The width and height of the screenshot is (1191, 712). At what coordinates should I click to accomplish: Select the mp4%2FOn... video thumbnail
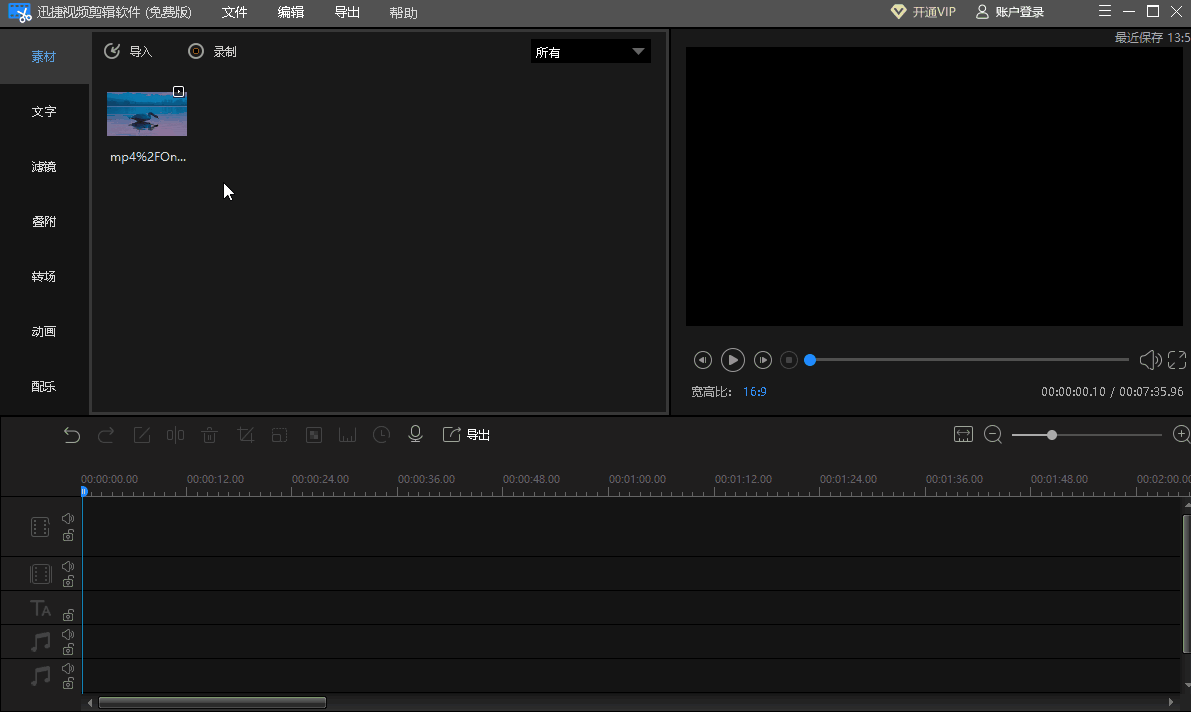tap(147, 114)
